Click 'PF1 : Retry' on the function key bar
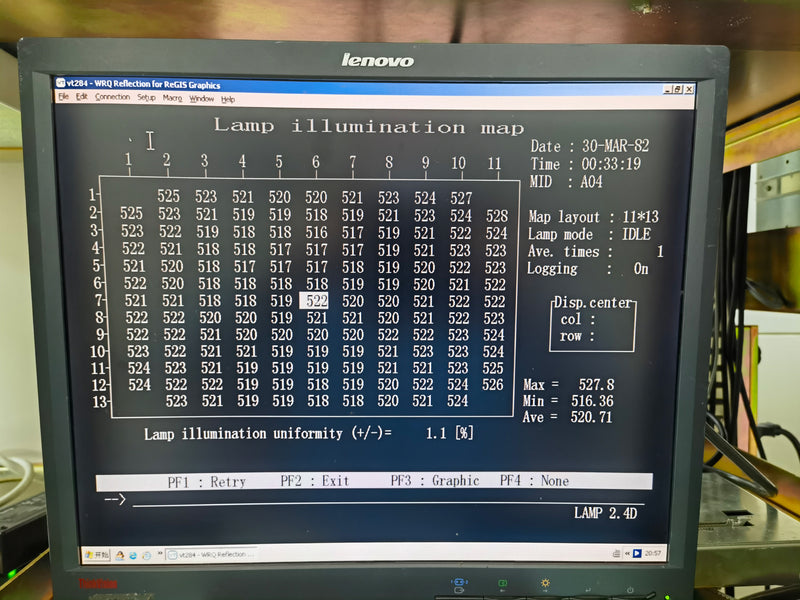 tap(207, 482)
